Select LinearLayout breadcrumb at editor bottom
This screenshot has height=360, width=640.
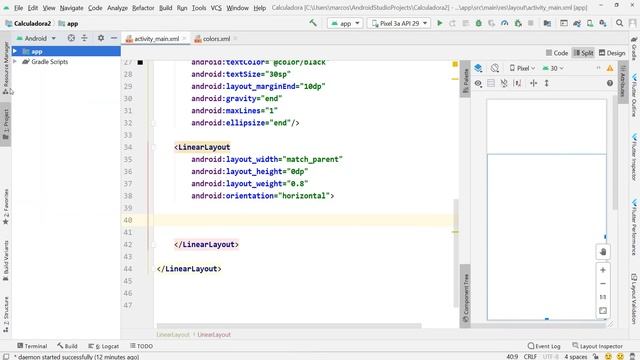[214, 334]
